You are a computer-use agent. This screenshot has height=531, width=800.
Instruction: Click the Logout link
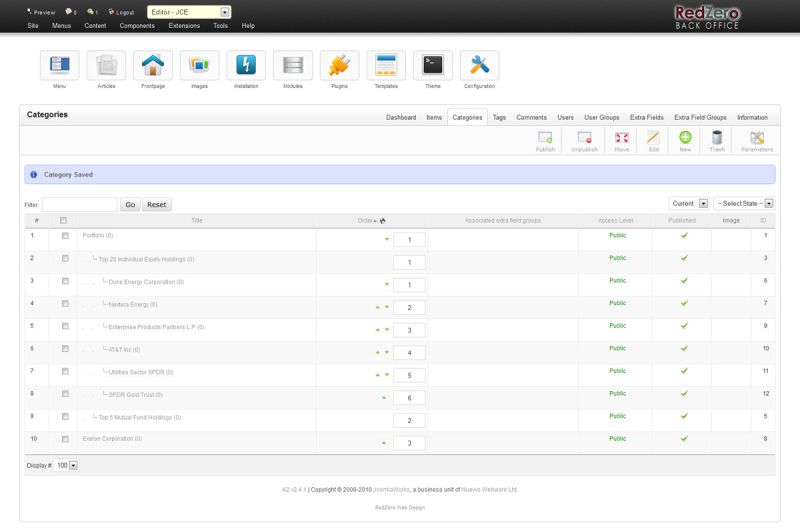tap(121, 12)
